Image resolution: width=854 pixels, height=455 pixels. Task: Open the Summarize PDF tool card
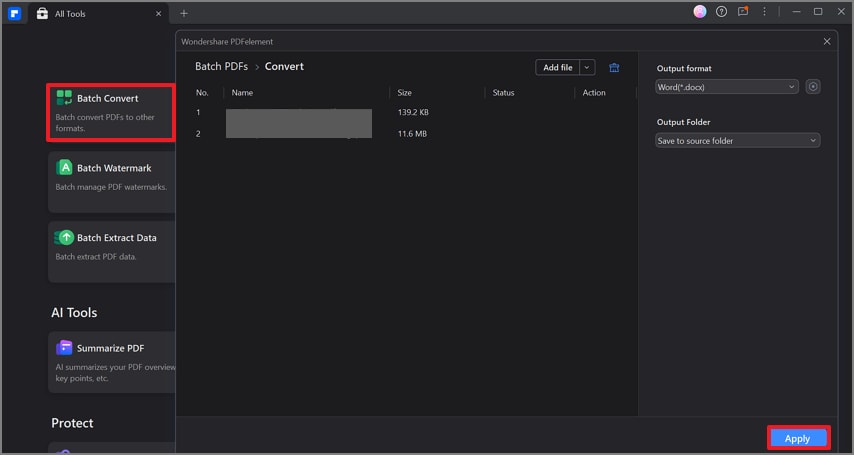coord(112,362)
